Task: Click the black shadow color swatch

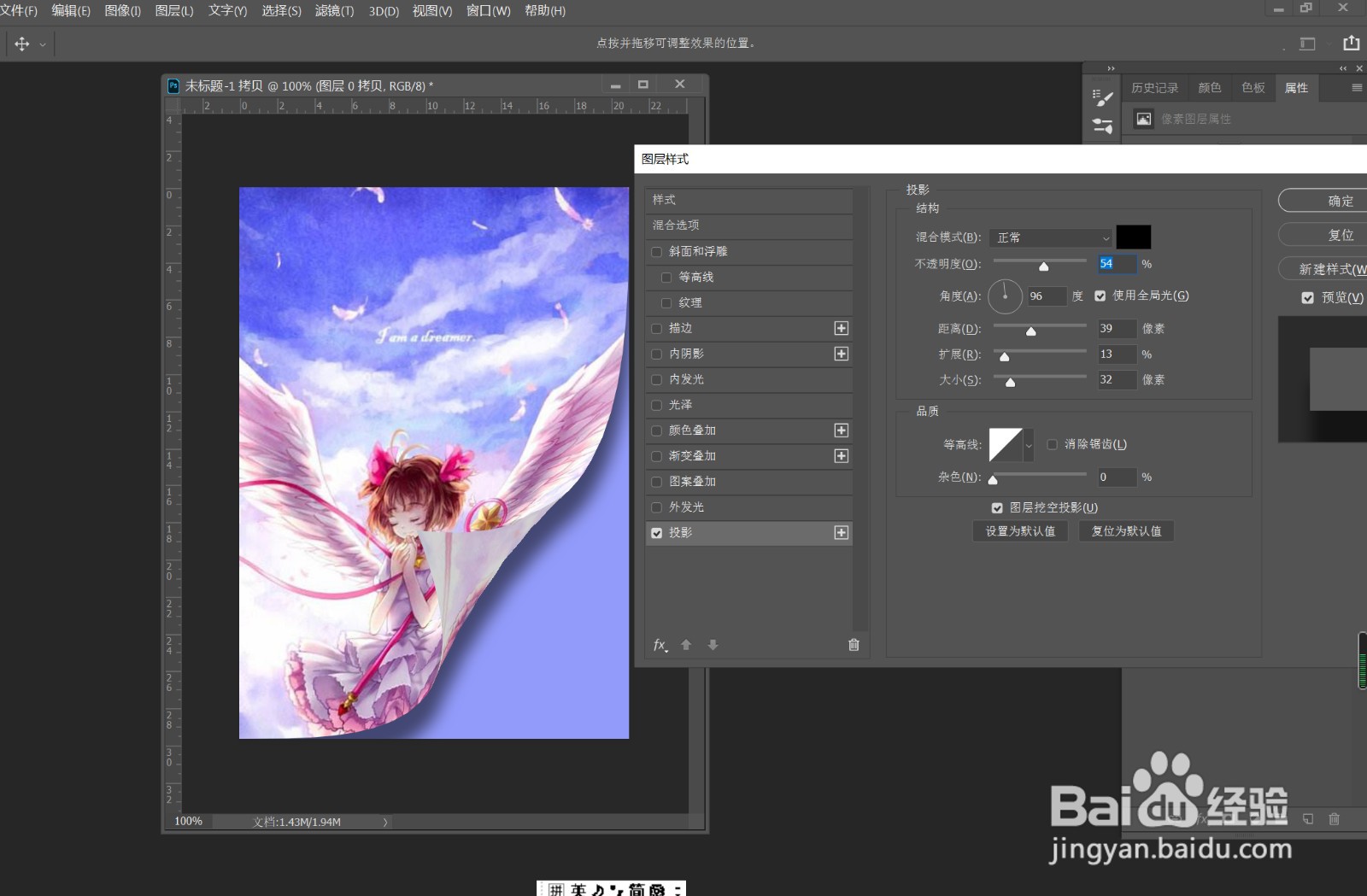Action: [x=1134, y=237]
